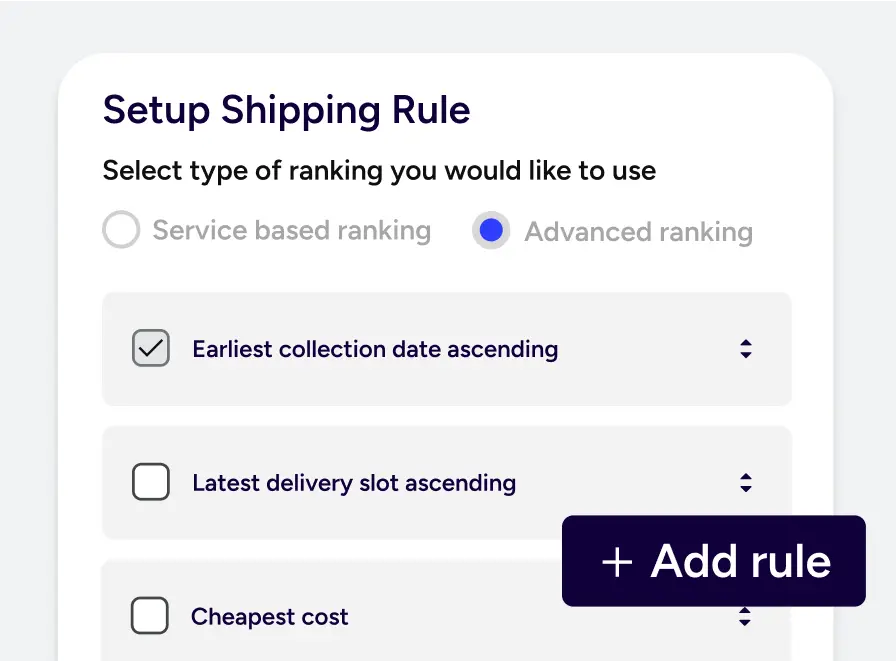Tick the Cheapest cost checkbox

click(x=150, y=616)
